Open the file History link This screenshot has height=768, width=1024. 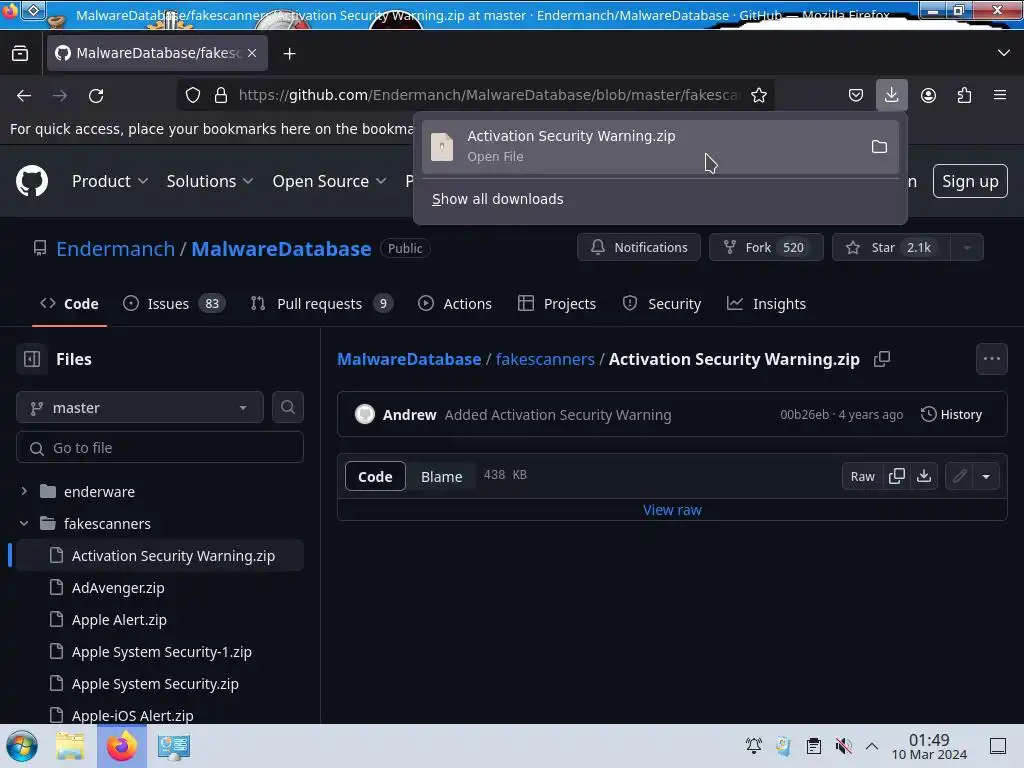[951, 415]
